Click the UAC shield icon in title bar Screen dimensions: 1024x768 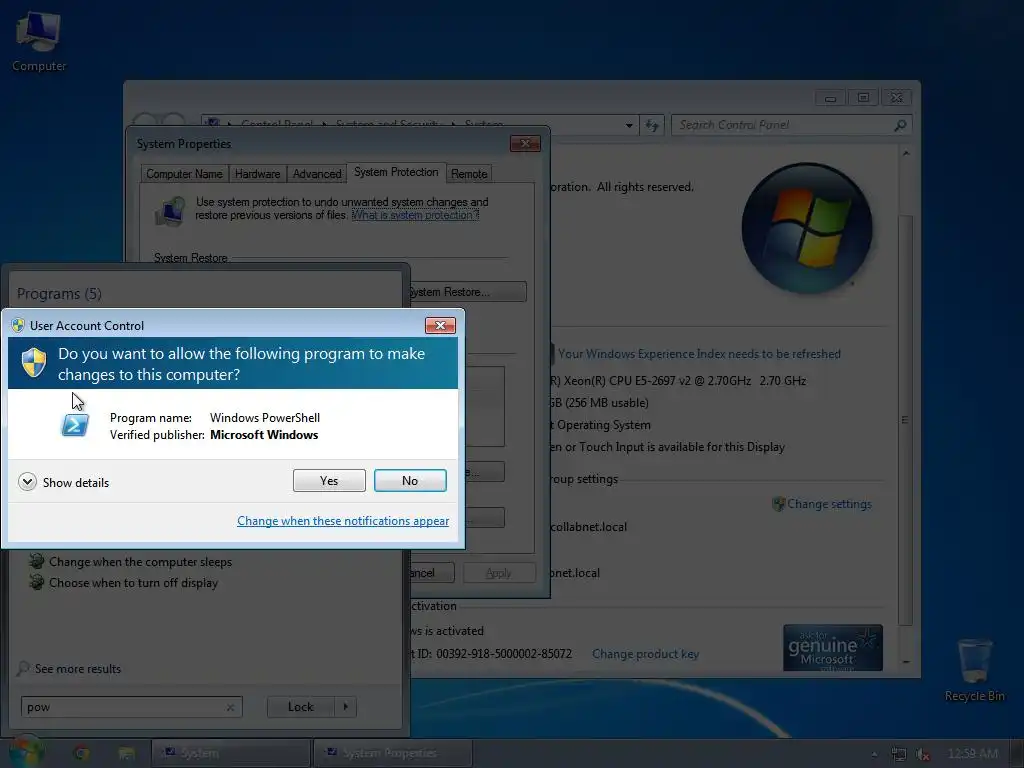pyautogui.click(x=18, y=325)
